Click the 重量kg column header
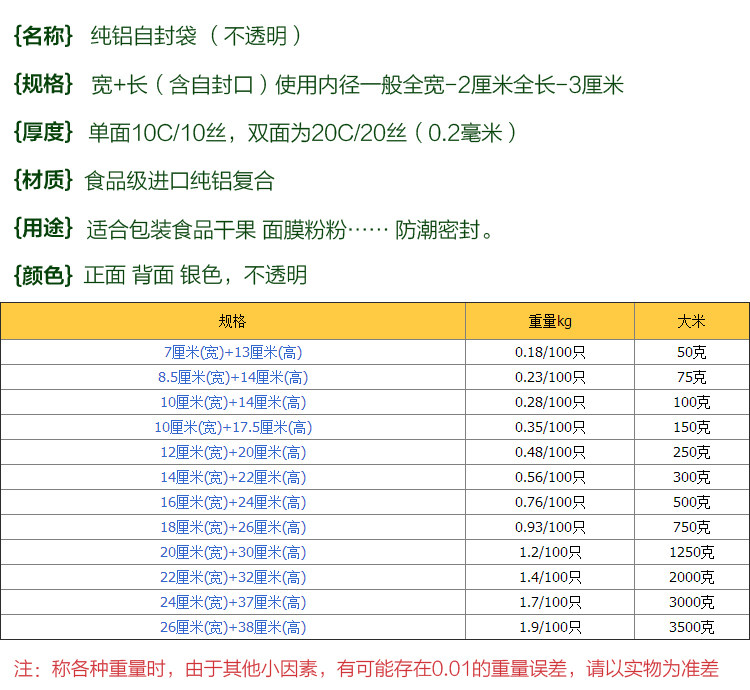Screen dimensions: 750x690 (550, 321)
